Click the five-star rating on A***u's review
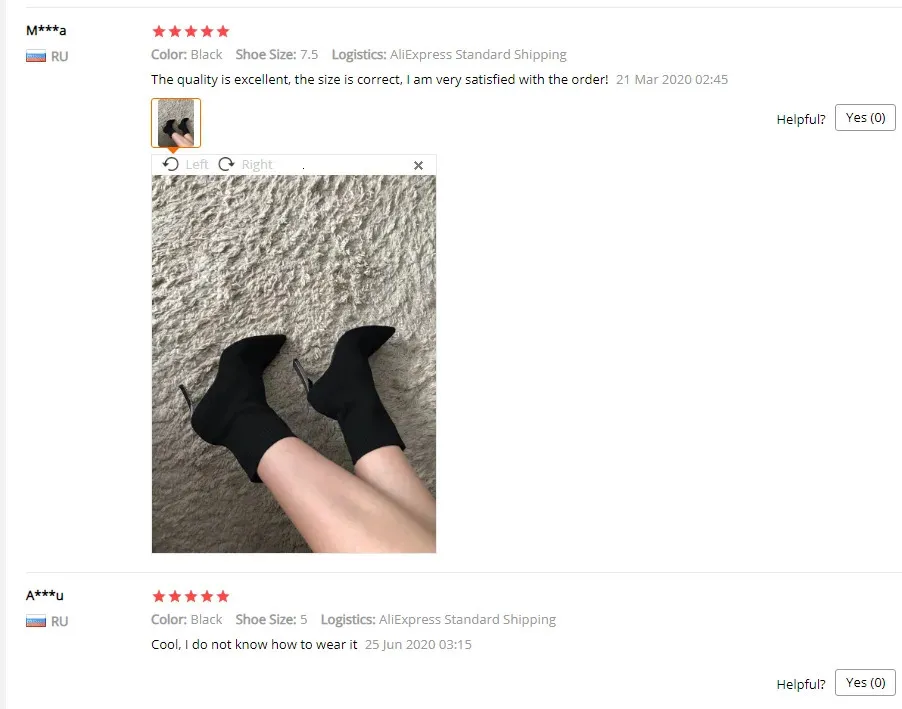The height and width of the screenshot is (709, 902). 190,596
